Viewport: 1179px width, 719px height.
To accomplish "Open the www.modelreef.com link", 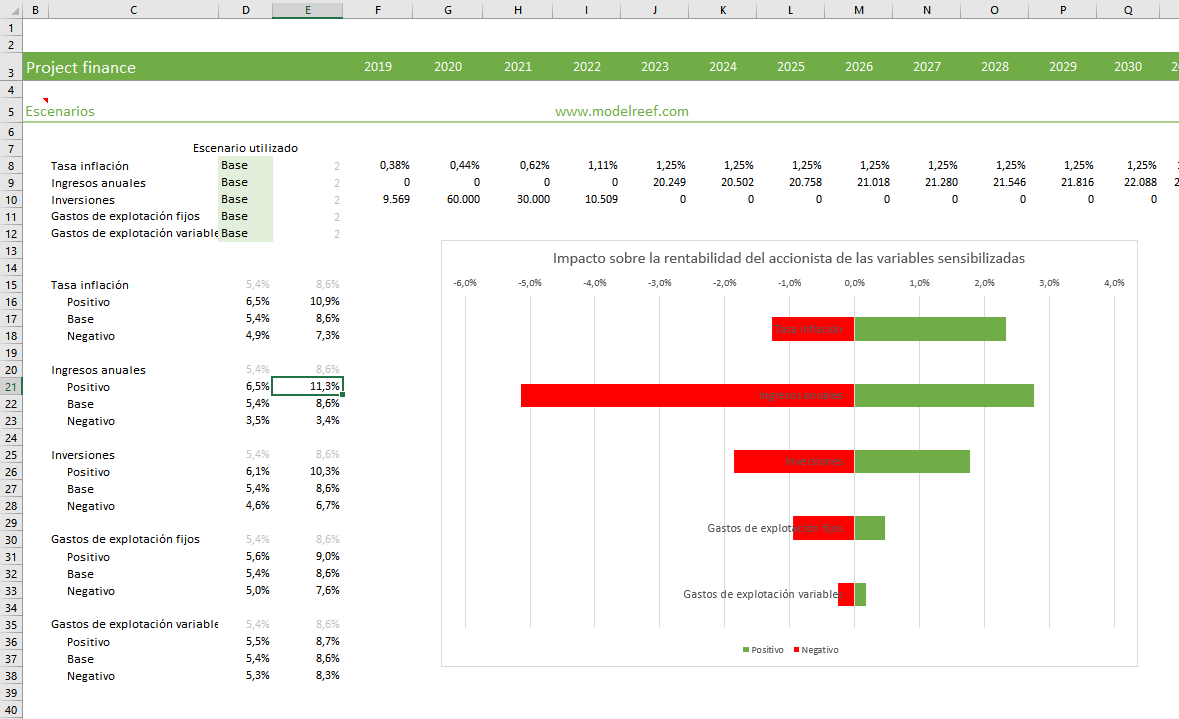I will click(x=621, y=111).
